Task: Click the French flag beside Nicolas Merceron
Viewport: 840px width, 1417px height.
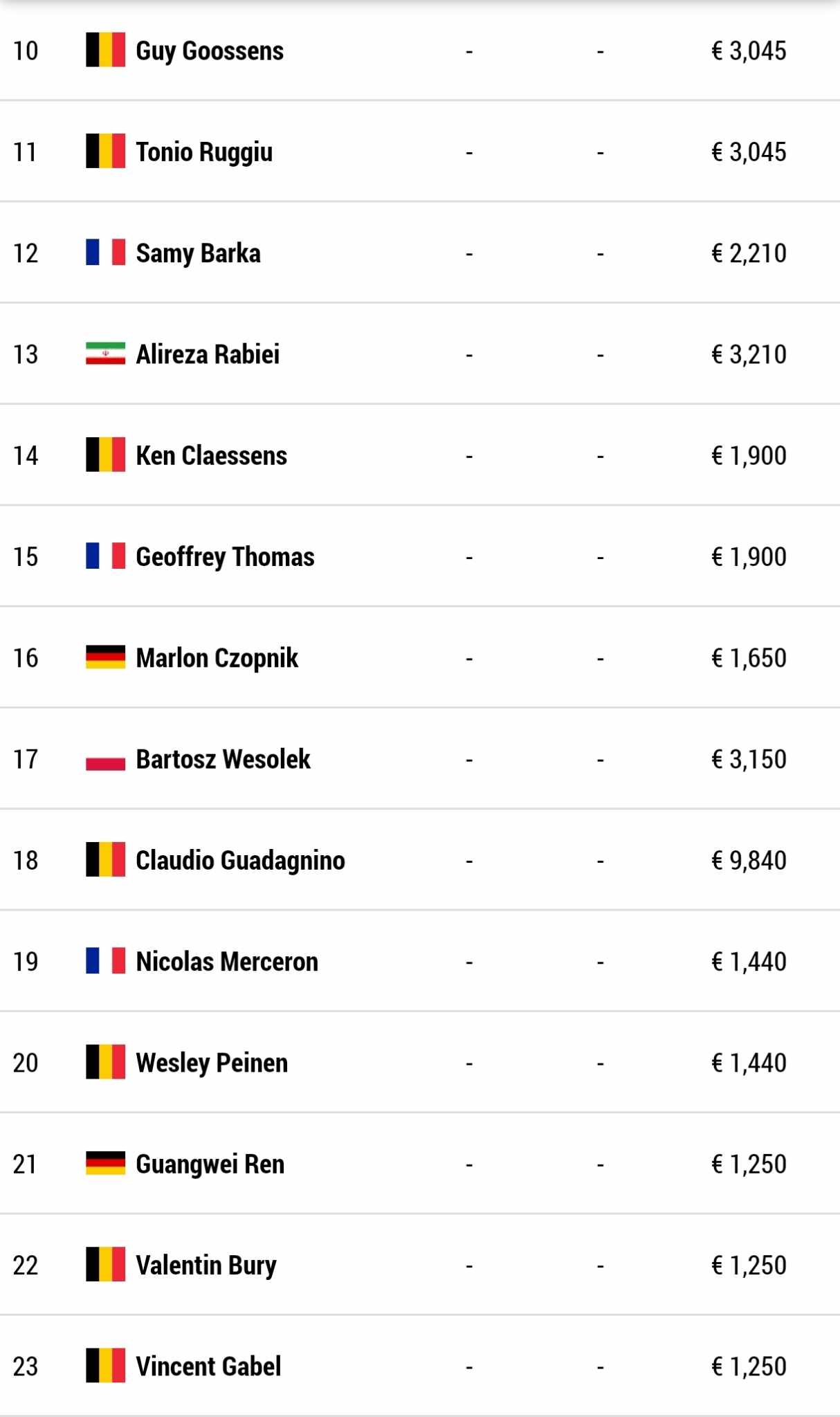Action: [x=105, y=960]
